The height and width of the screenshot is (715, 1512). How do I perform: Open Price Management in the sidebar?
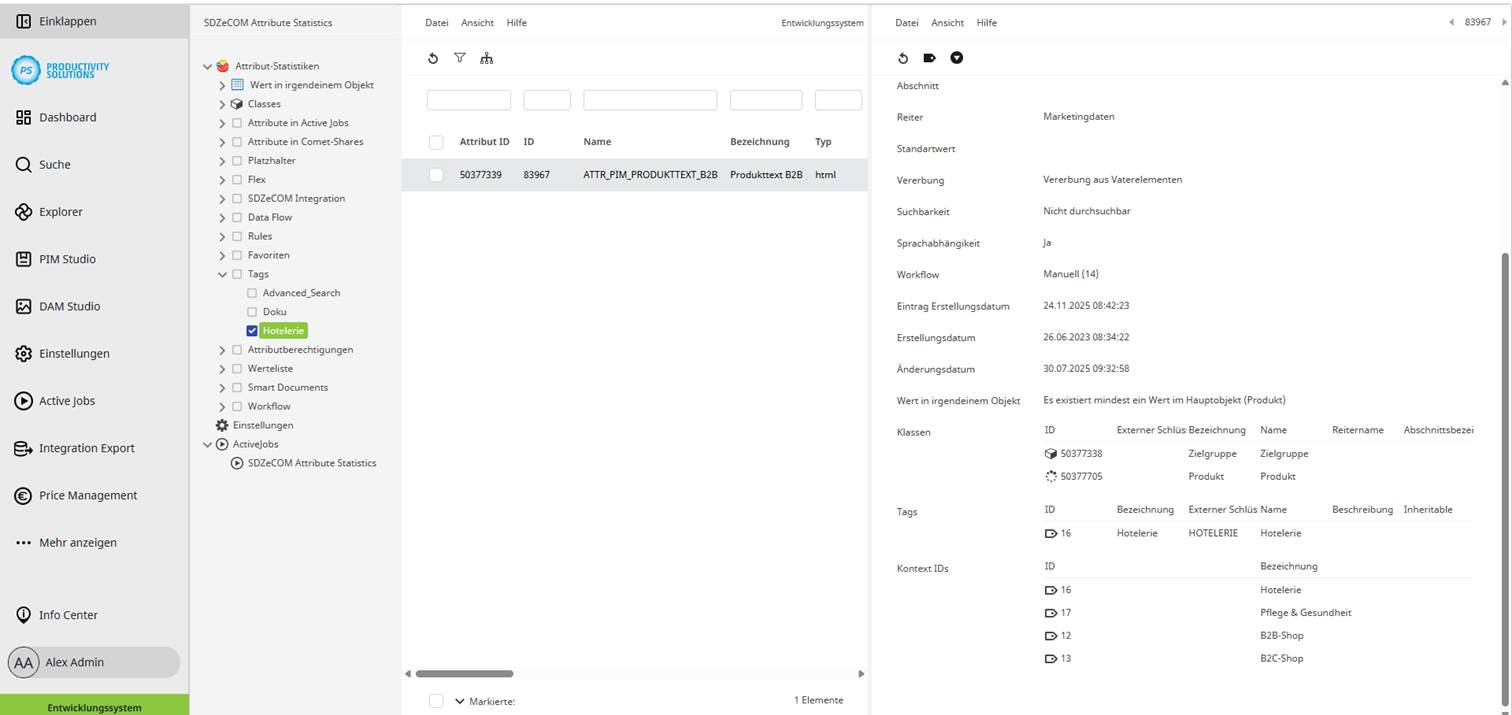click(x=23, y=495)
